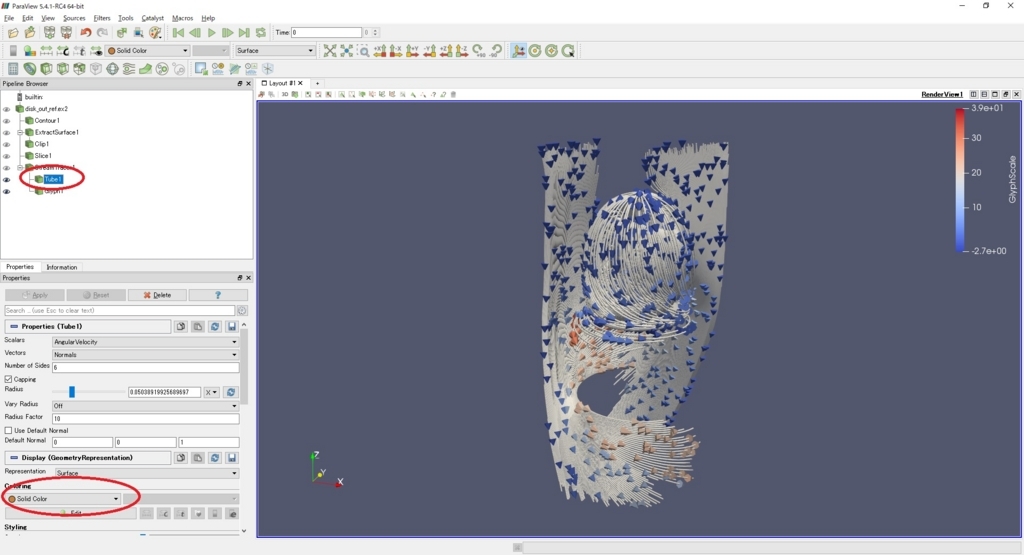Apply the Clip filter icon

click(46, 69)
